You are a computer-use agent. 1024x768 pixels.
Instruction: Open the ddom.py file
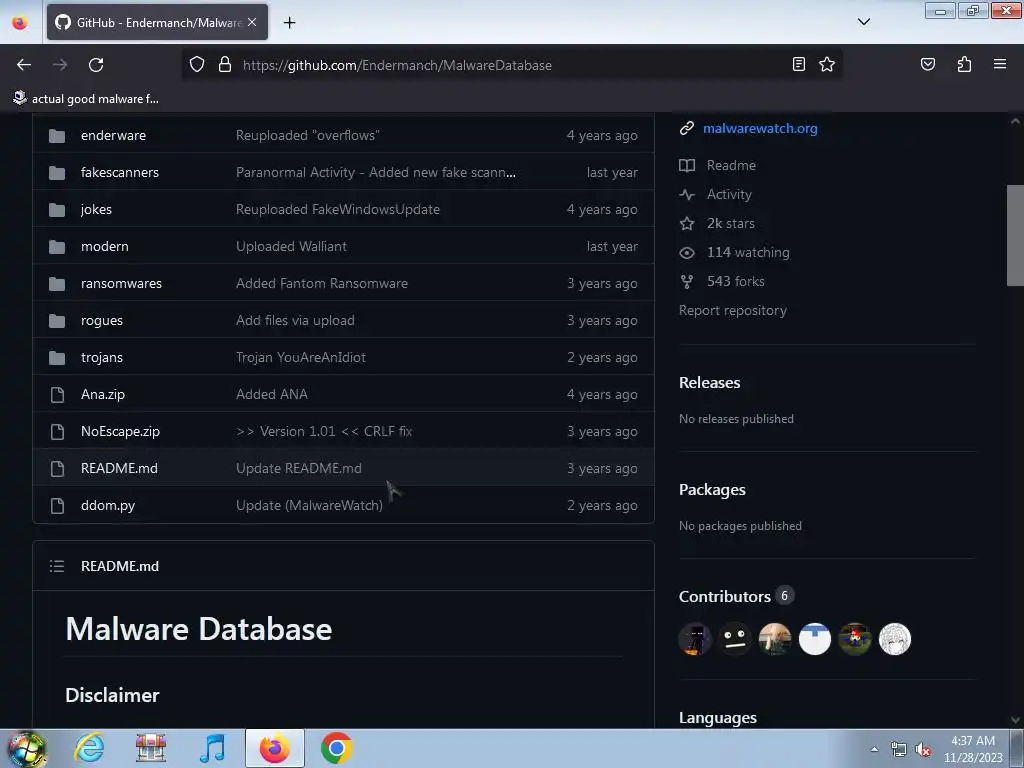[x=108, y=505]
